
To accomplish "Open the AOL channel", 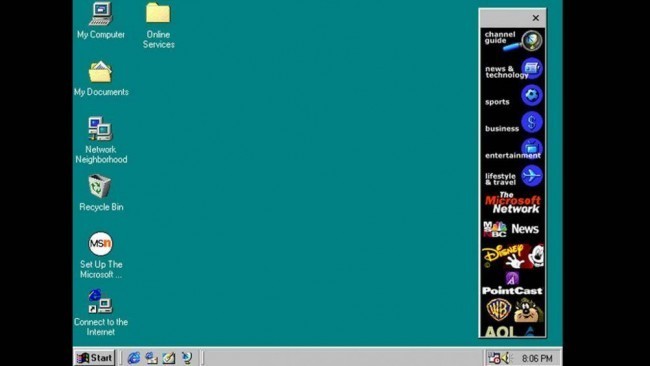I will [x=513, y=331].
